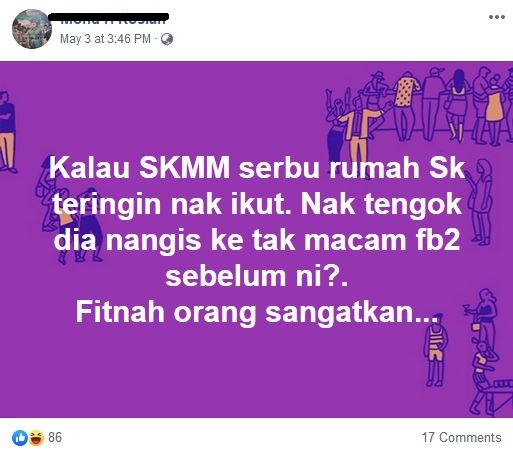Click the blue thumbs-up Like reaction icon

(x=20, y=437)
